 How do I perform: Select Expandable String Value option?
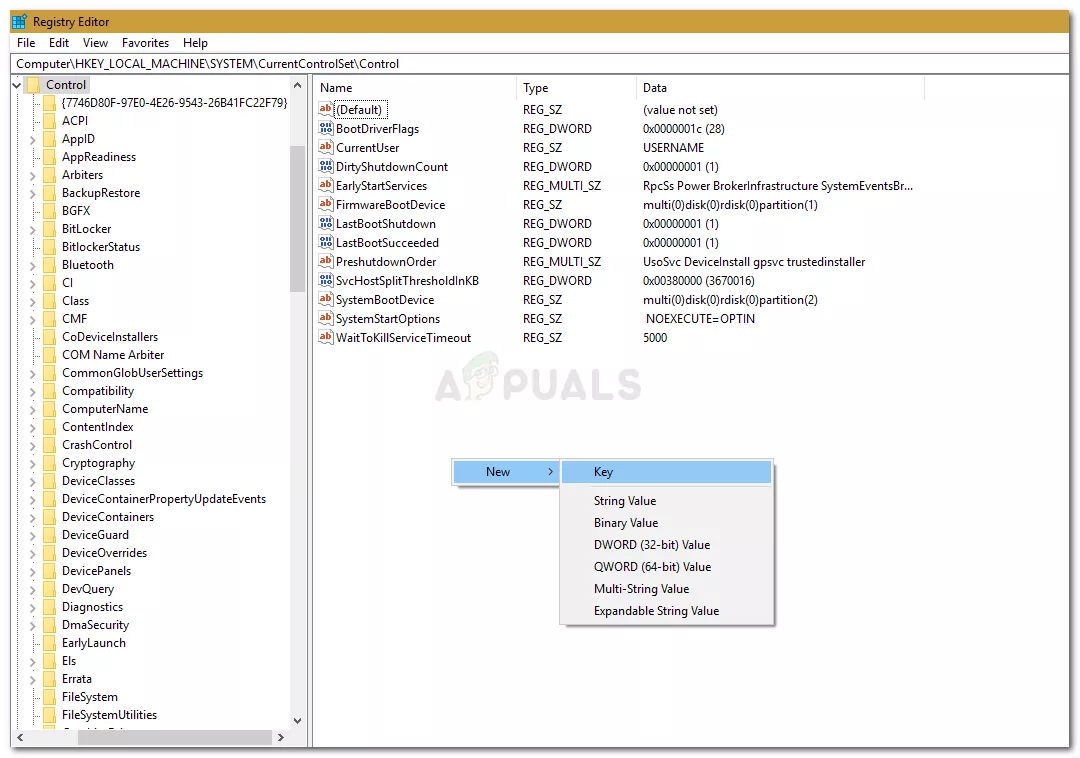coord(666,611)
